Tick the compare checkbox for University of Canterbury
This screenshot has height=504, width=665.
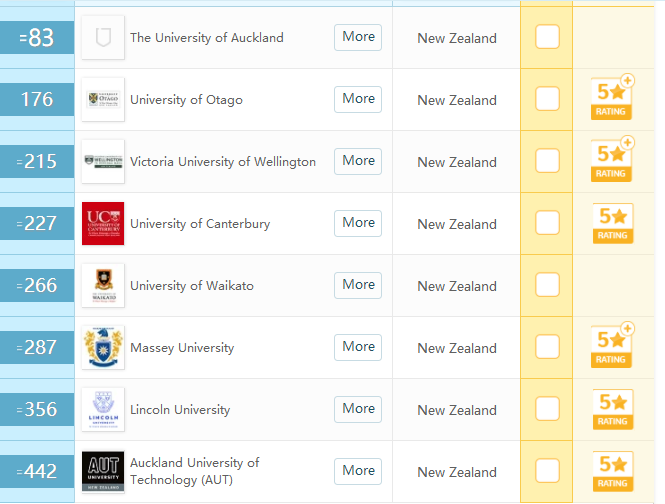click(x=547, y=224)
